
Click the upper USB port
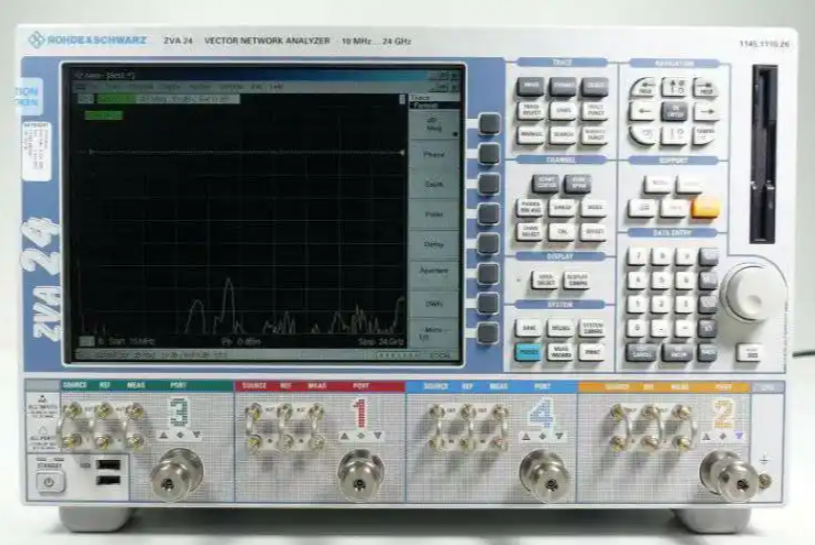[108, 467]
